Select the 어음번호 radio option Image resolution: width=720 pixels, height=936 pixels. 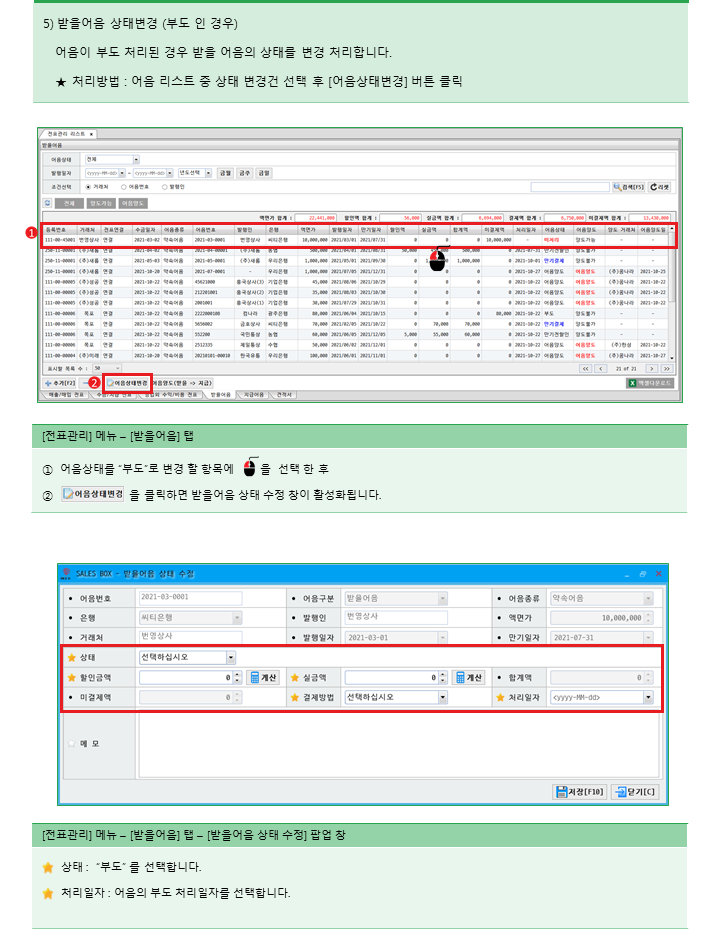pos(124,186)
